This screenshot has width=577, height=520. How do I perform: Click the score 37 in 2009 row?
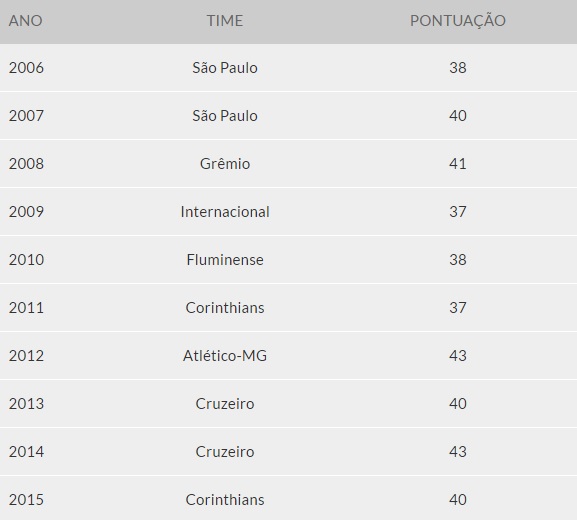(458, 212)
